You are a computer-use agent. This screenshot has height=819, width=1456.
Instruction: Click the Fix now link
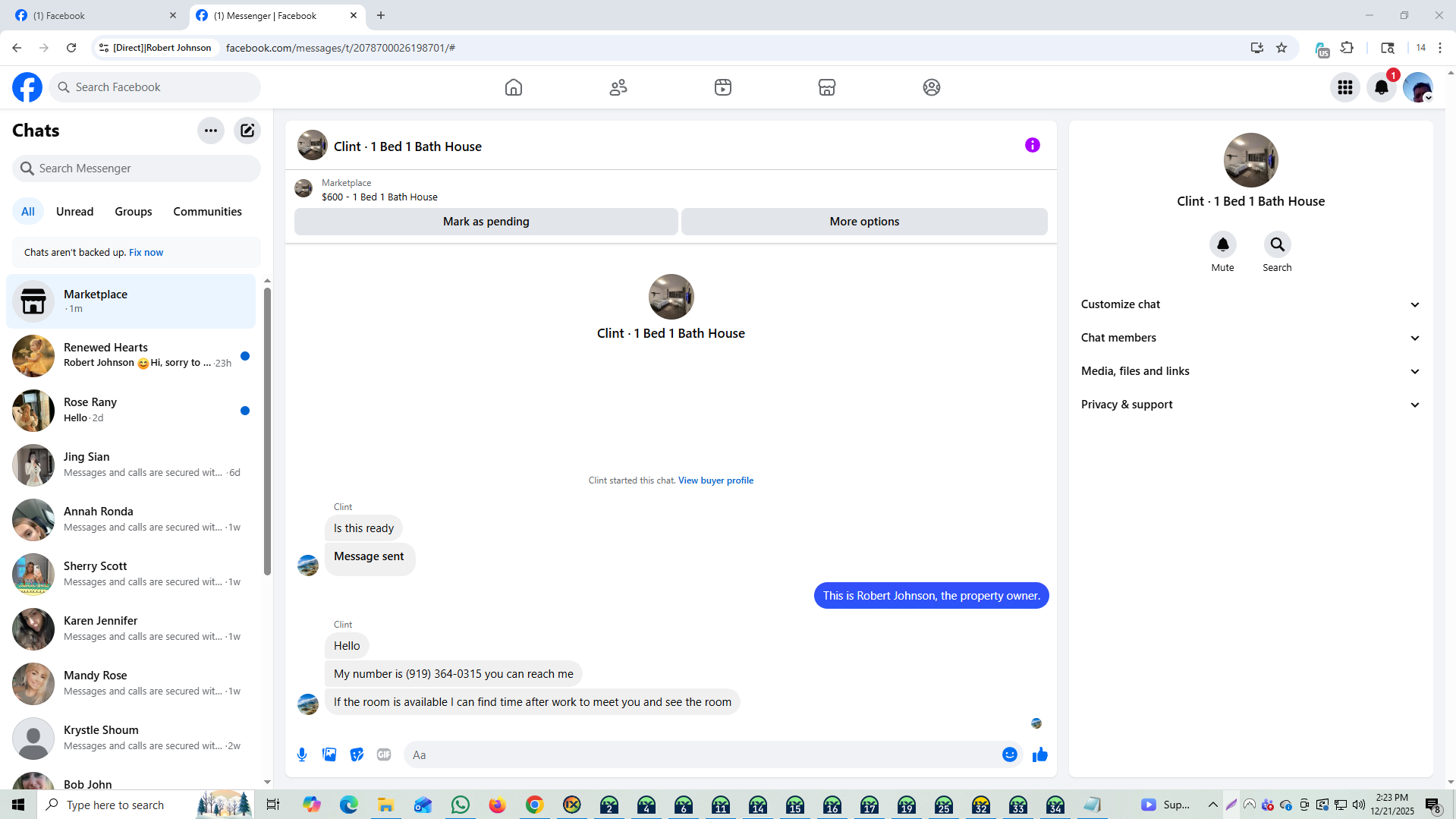tap(146, 253)
